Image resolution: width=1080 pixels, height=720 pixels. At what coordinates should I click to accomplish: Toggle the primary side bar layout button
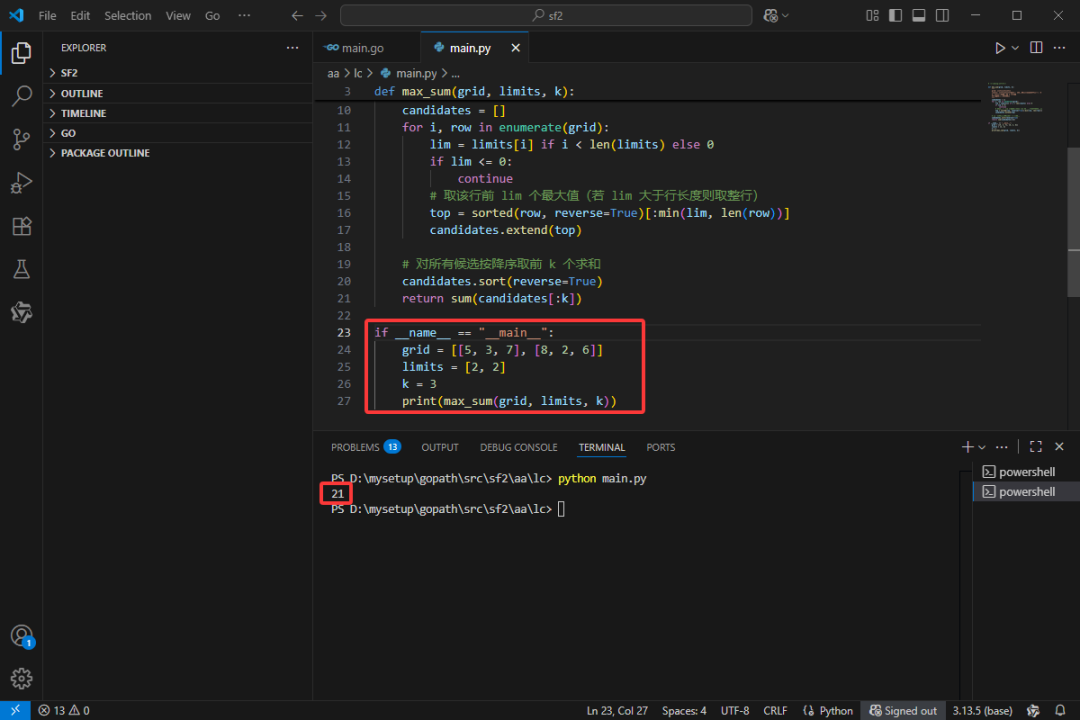(x=895, y=15)
